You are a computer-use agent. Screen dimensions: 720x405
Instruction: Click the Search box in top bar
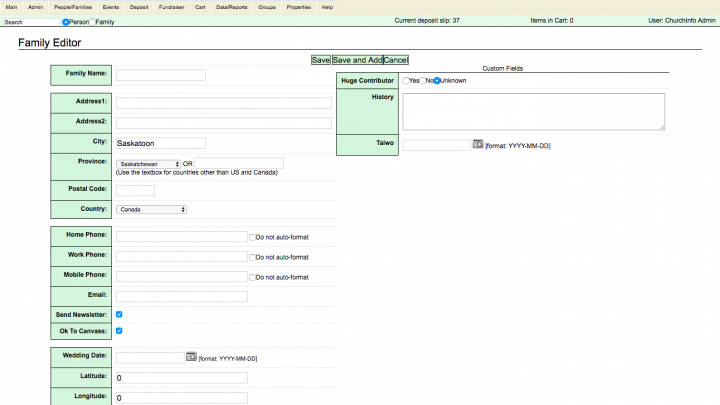click(x=30, y=21)
